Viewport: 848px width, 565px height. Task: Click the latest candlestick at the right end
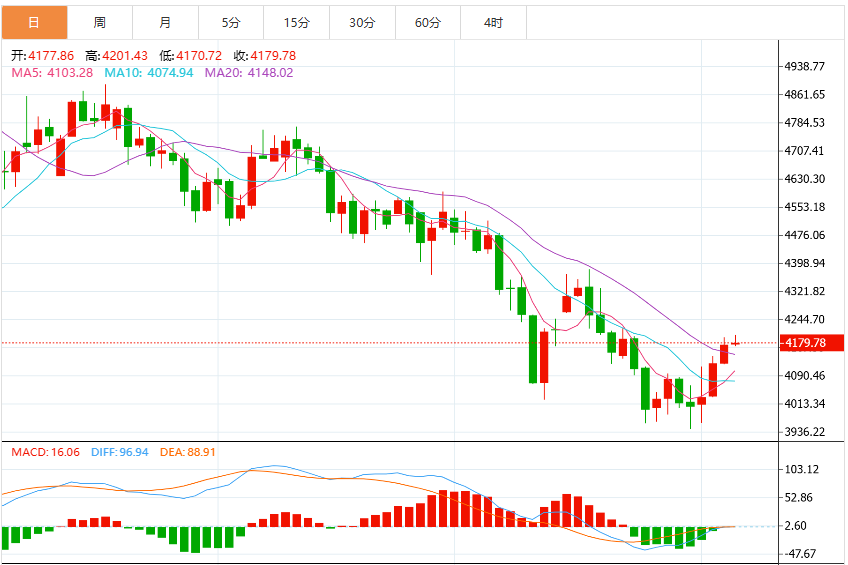click(x=735, y=342)
